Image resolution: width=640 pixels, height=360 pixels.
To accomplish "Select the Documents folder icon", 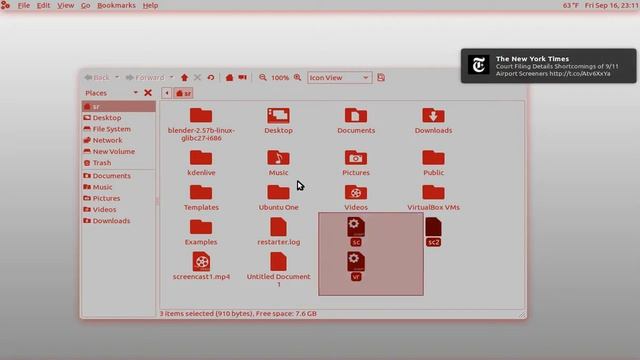I will [x=356, y=121].
